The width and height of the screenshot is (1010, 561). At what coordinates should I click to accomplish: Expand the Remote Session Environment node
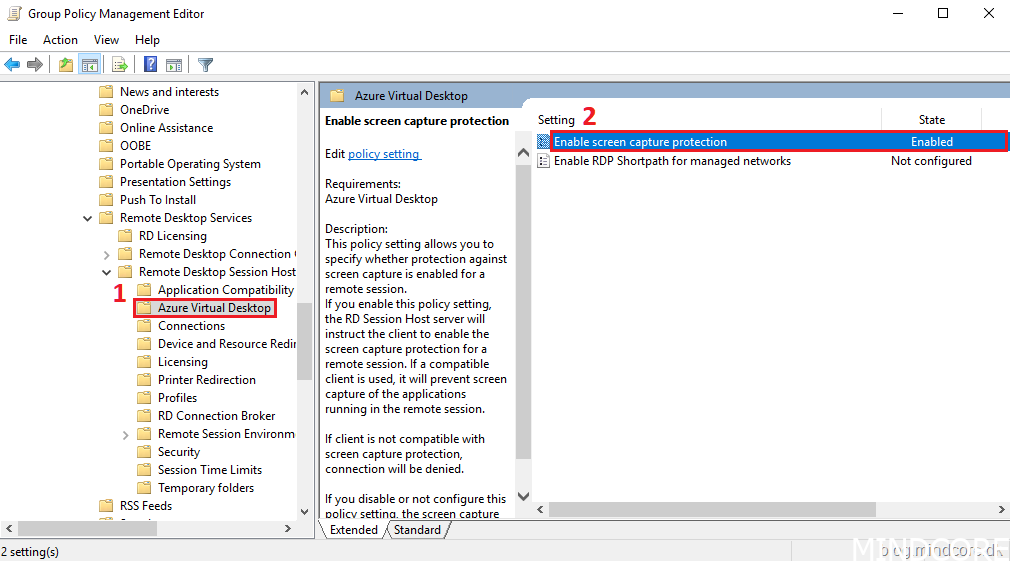[x=125, y=434]
